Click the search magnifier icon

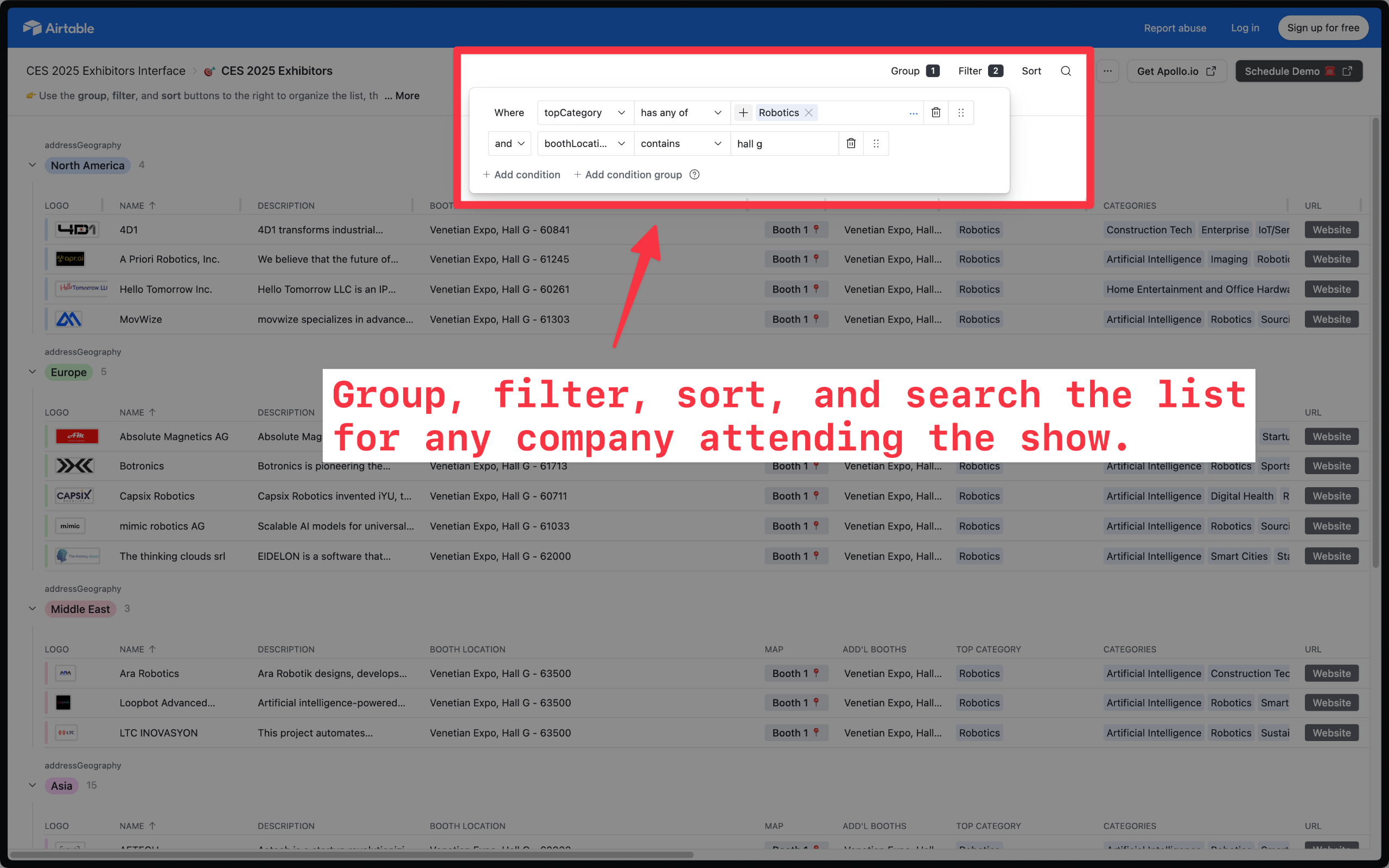(x=1065, y=71)
